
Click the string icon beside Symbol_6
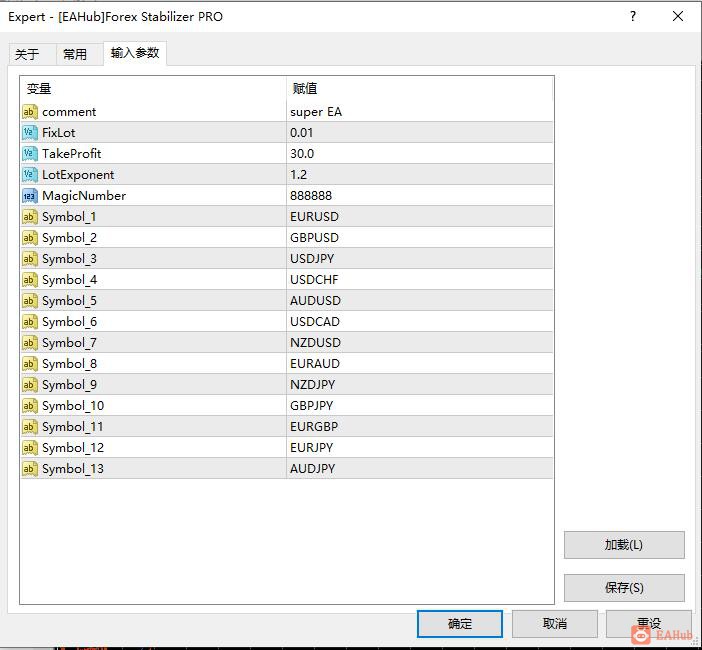point(30,321)
